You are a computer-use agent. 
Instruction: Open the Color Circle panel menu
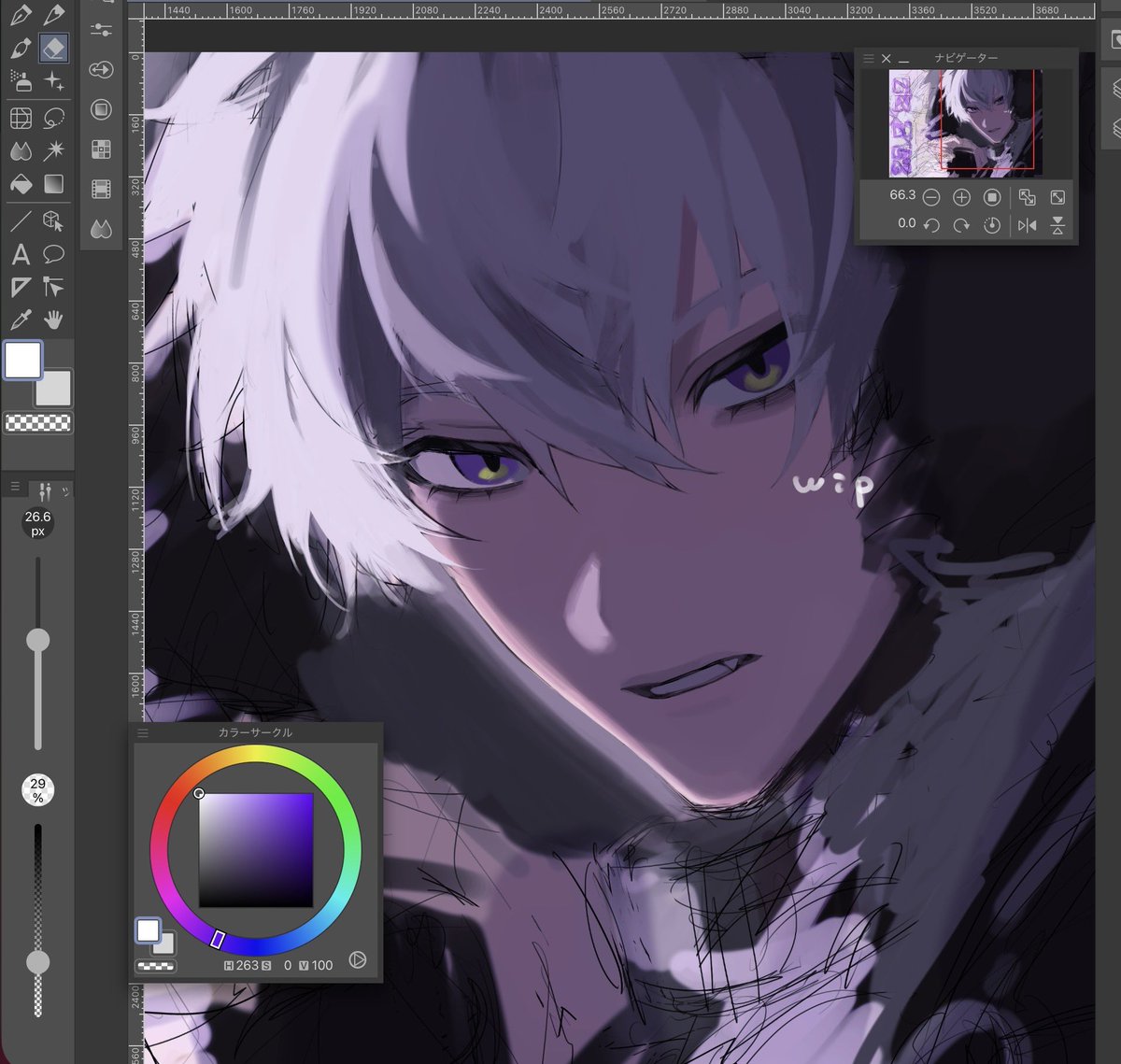click(x=142, y=732)
